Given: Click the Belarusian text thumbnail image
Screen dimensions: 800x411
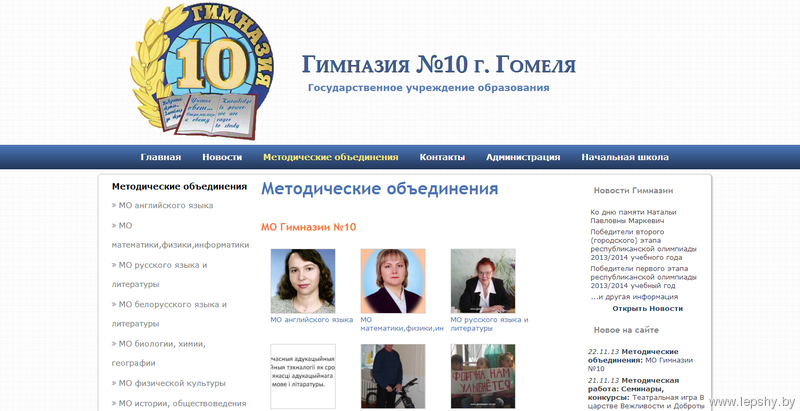Looking at the screenshot, I should (x=303, y=376).
